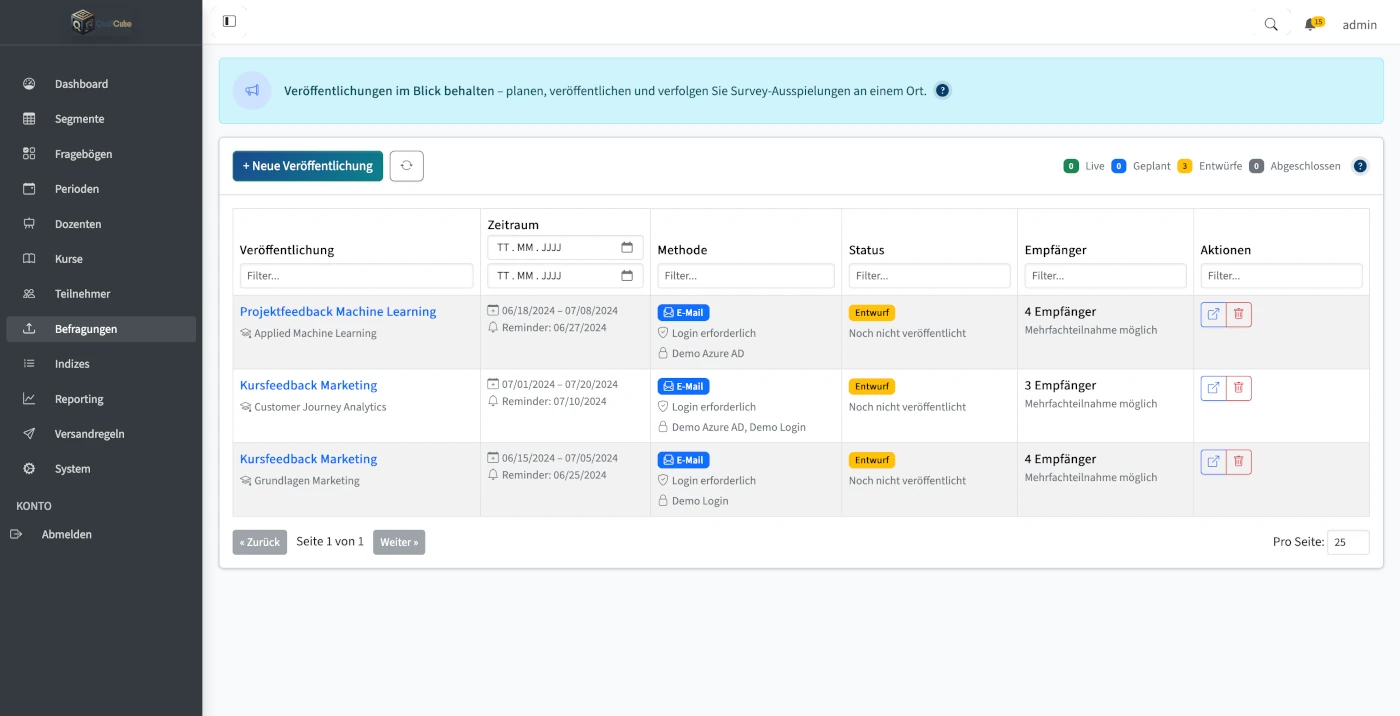Select the Versandregeln paper-plane icon
Image resolution: width=1400 pixels, height=716 pixels.
(x=29, y=433)
